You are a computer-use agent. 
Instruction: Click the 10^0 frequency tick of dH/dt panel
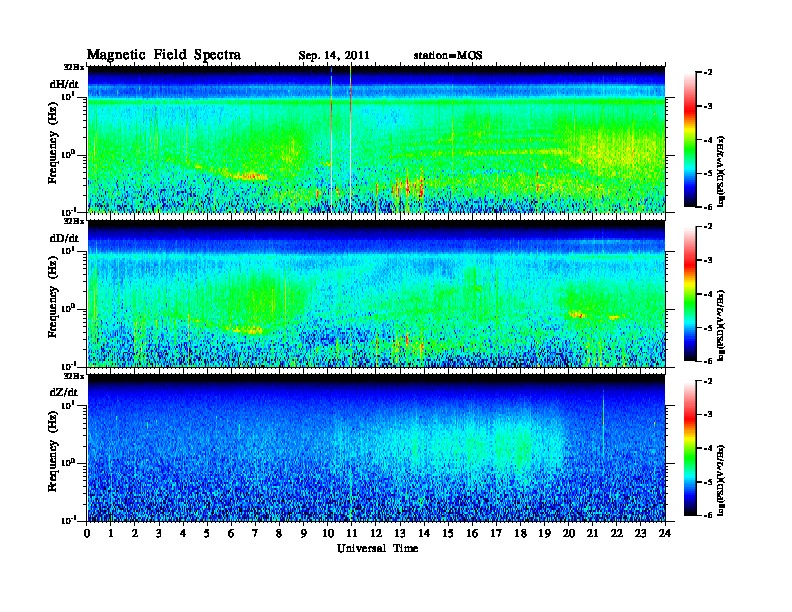(x=68, y=154)
